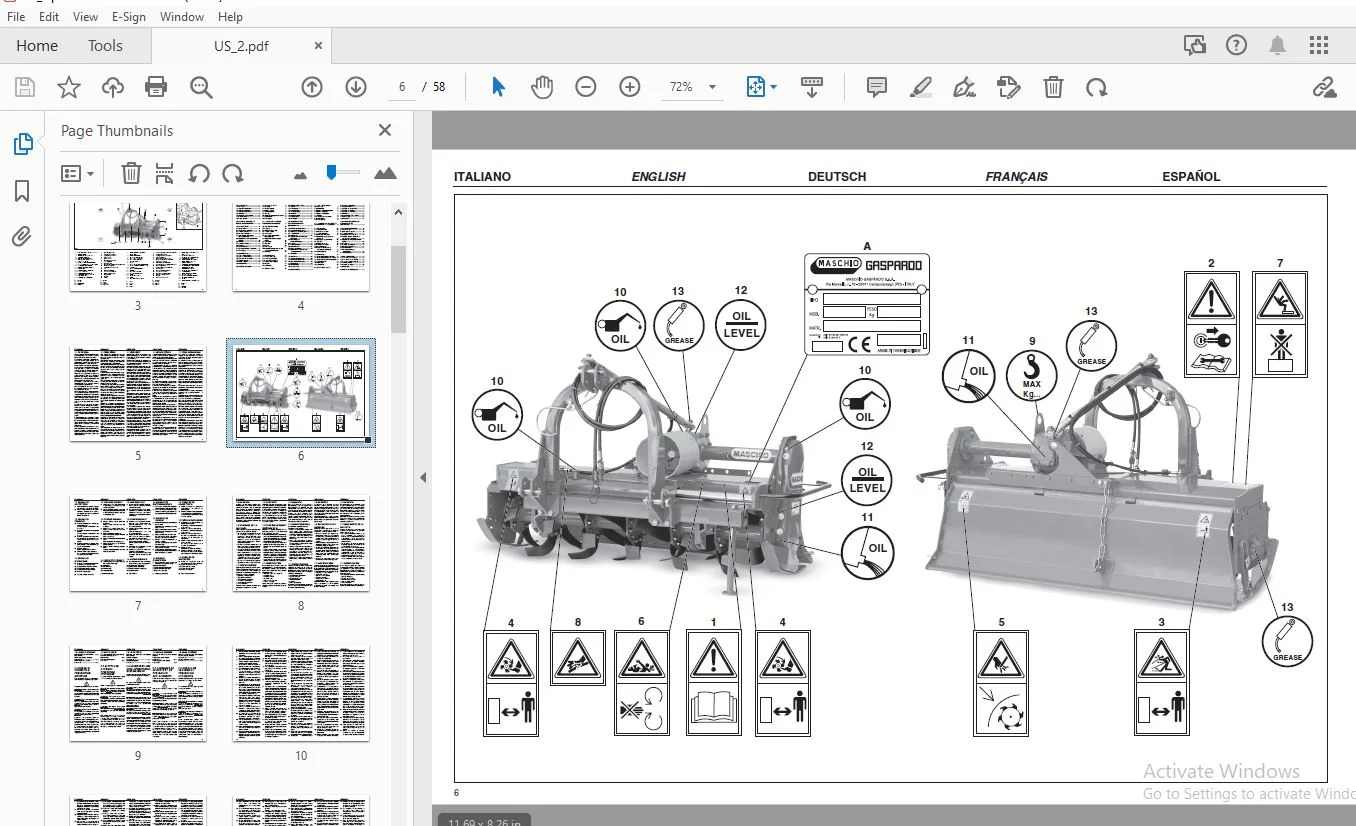Select page 8 thumbnail
The height and width of the screenshot is (826, 1356).
(301, 543)
